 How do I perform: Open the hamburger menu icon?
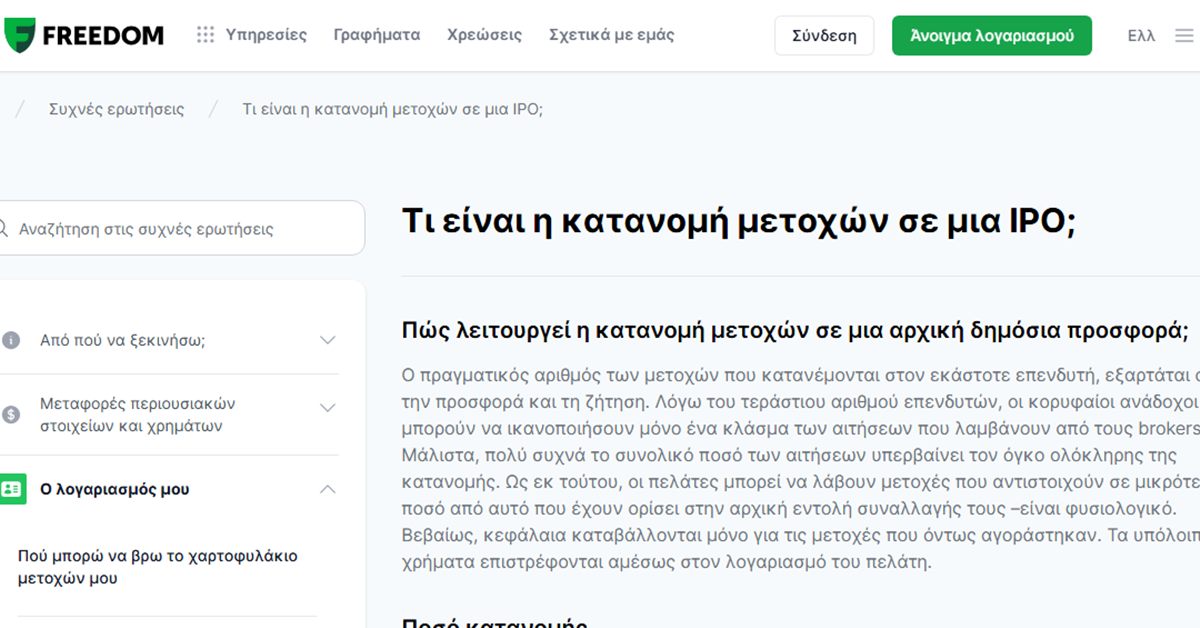tap(1184, 35)
